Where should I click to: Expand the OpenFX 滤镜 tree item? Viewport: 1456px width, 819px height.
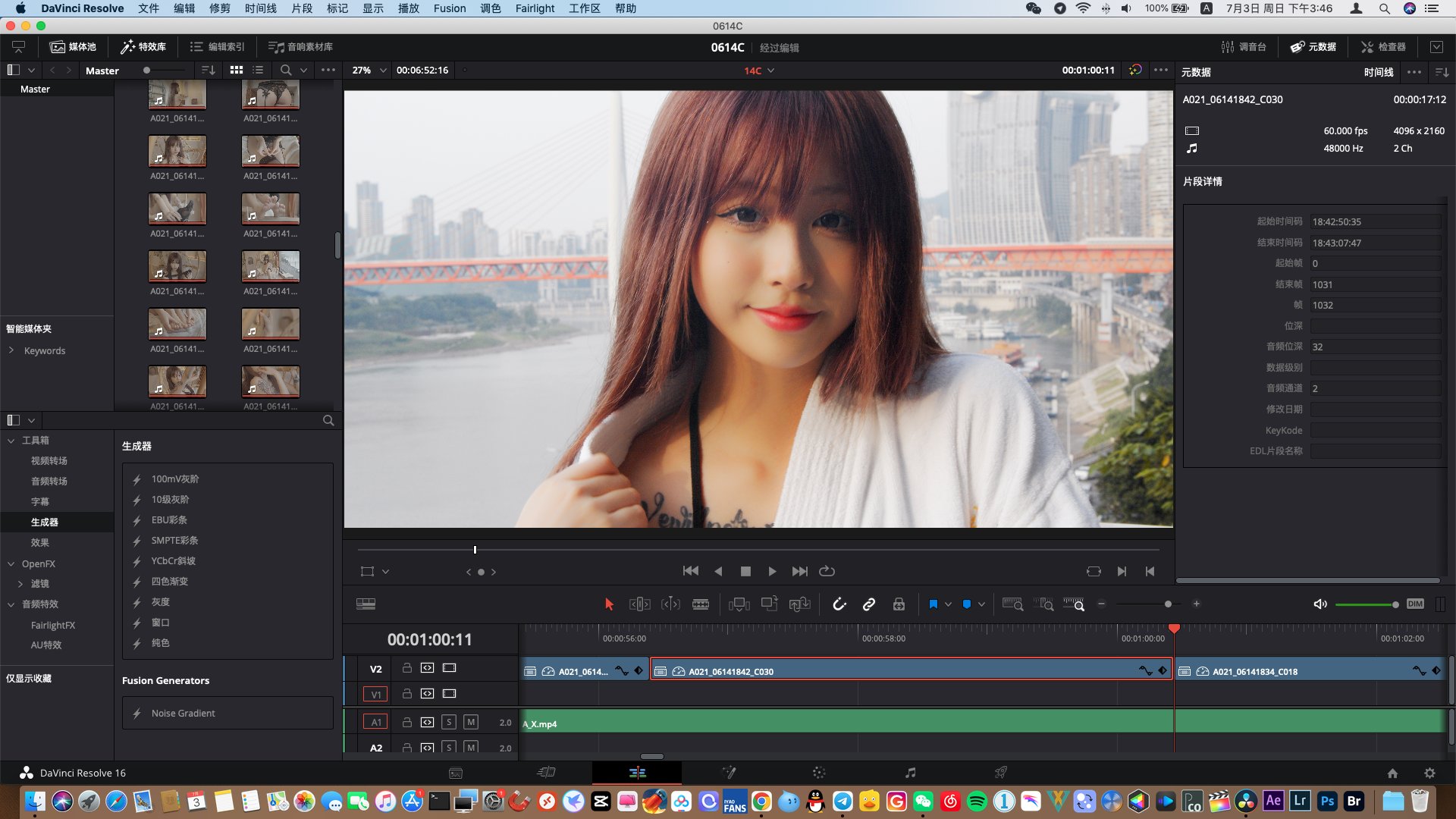point(21,583)
